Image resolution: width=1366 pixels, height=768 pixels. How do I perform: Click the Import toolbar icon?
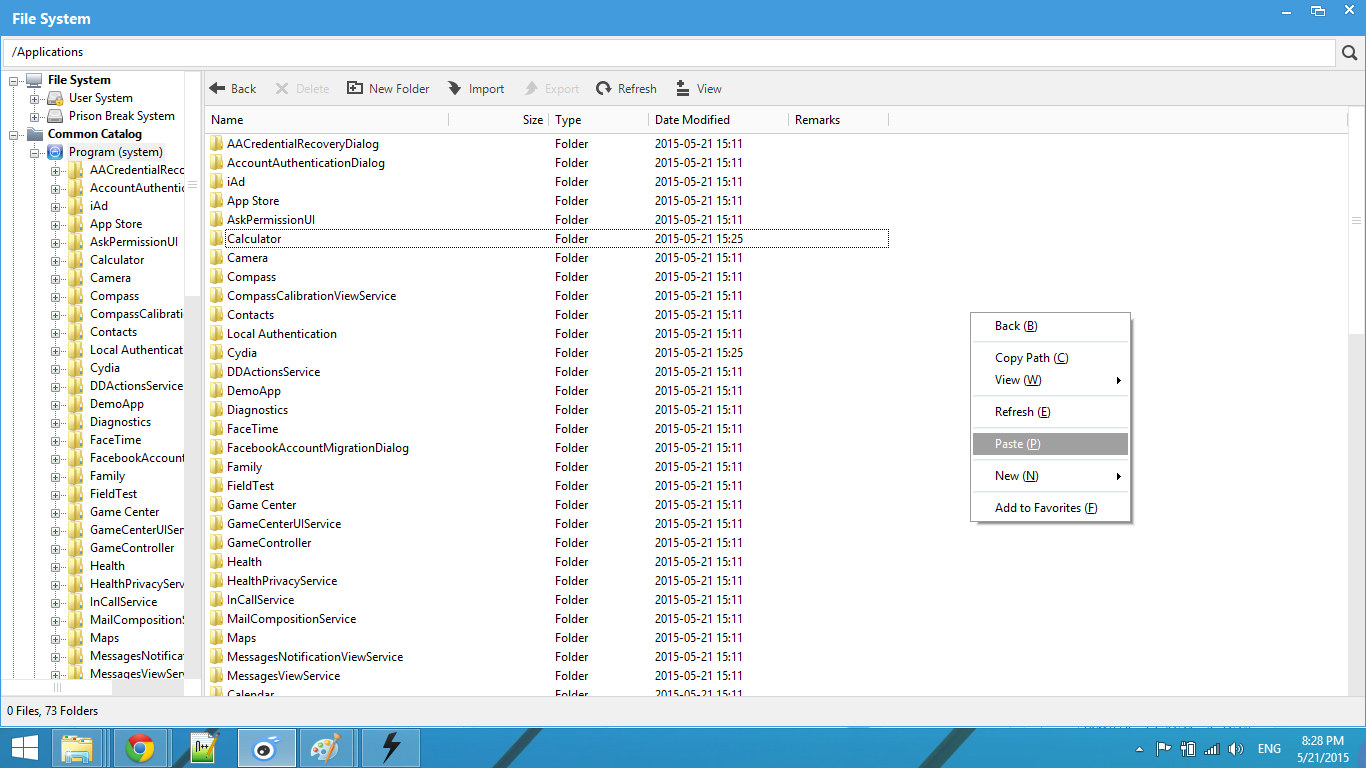point(455,89)
